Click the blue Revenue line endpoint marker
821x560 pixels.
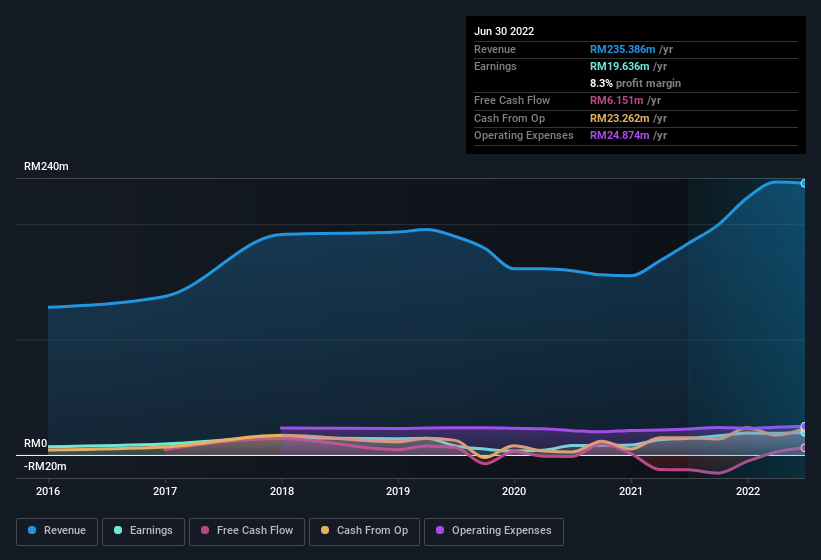click(803, 183)
